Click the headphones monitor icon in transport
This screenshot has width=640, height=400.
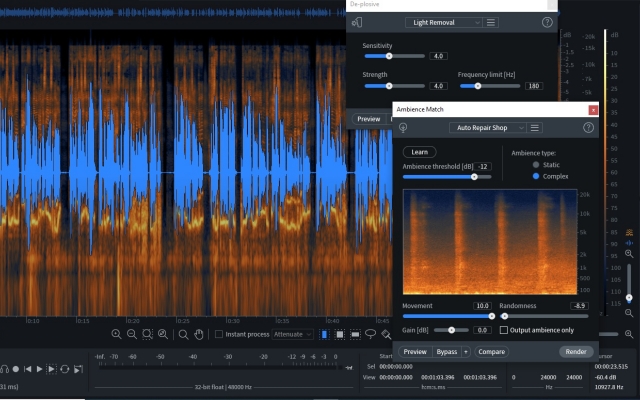[4, 369]
